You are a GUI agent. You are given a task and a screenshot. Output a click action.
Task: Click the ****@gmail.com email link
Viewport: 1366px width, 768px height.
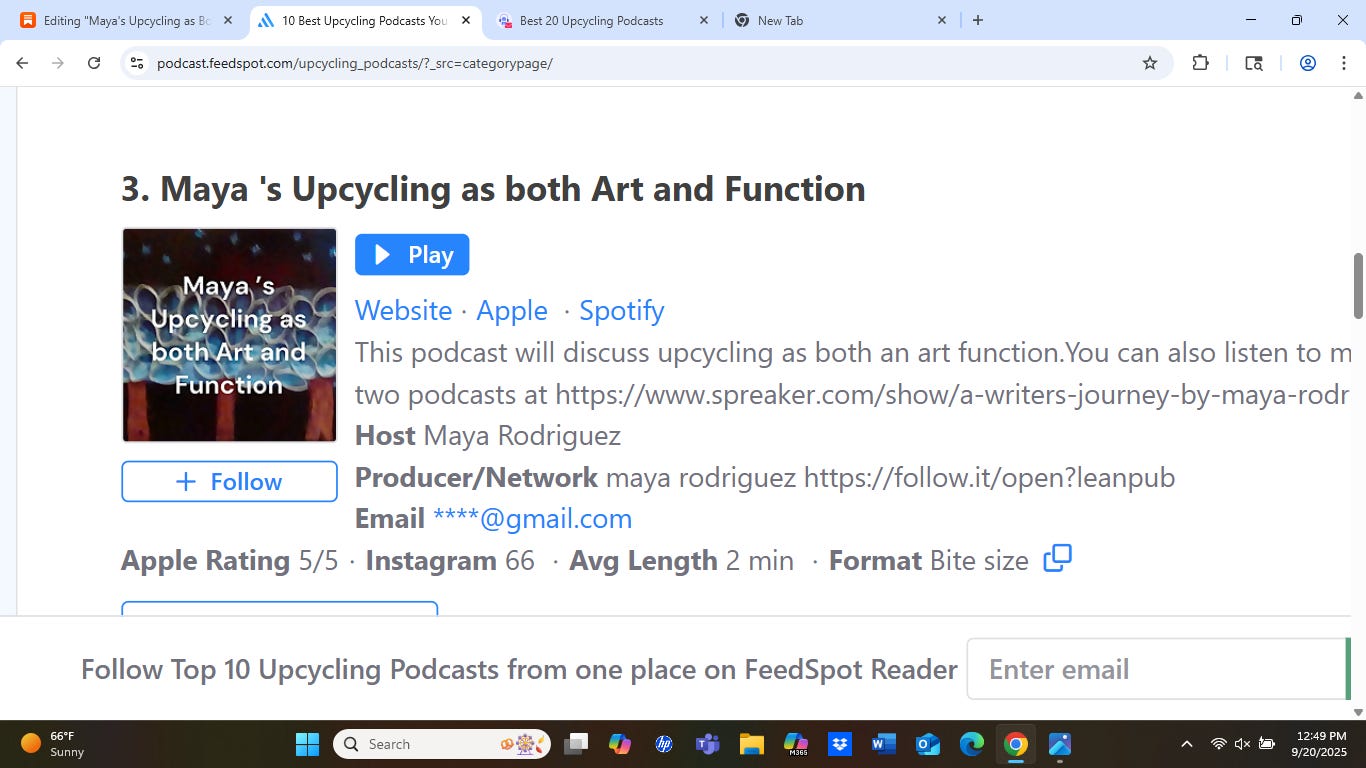(532, 518)
